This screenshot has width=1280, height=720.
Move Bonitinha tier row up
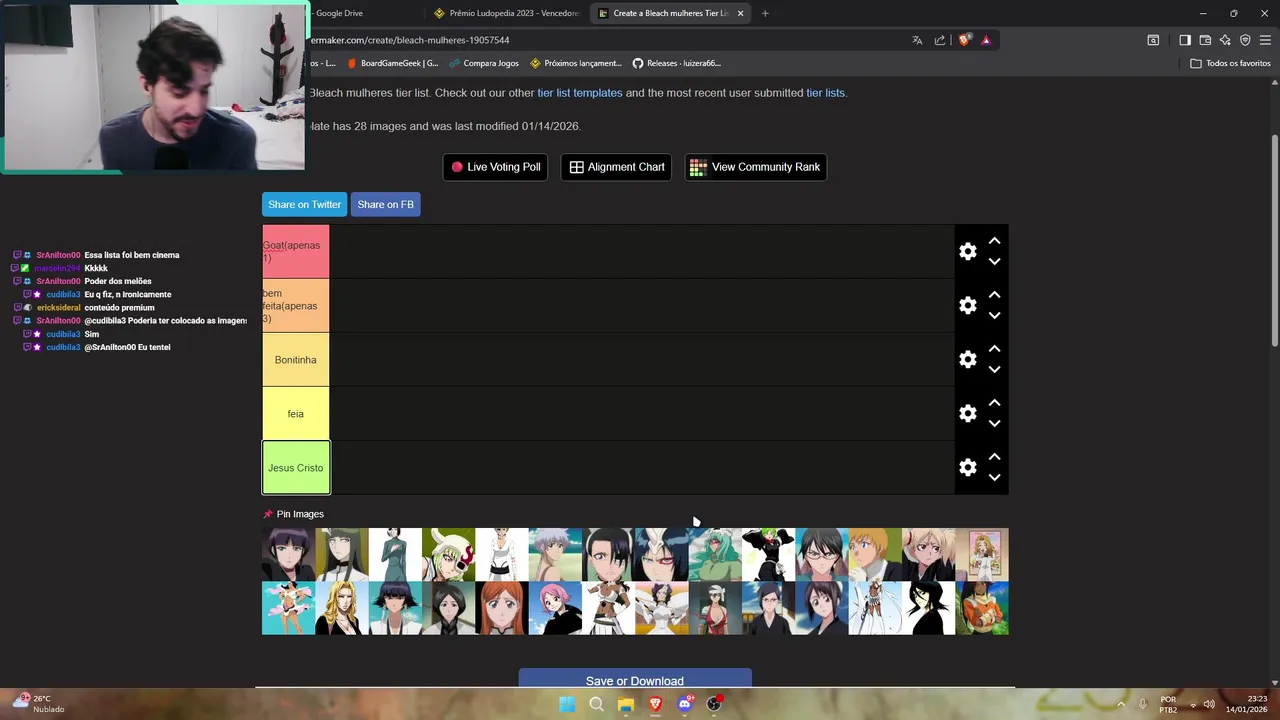click(x=994, y=349)
